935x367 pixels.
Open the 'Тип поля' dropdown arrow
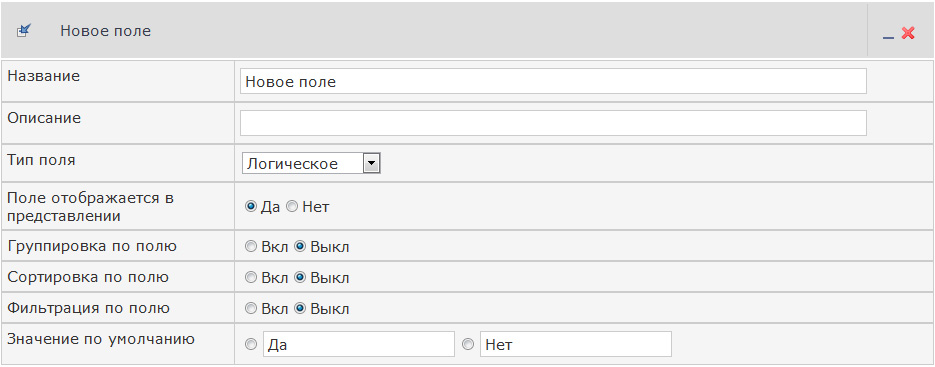click(371, 164)
